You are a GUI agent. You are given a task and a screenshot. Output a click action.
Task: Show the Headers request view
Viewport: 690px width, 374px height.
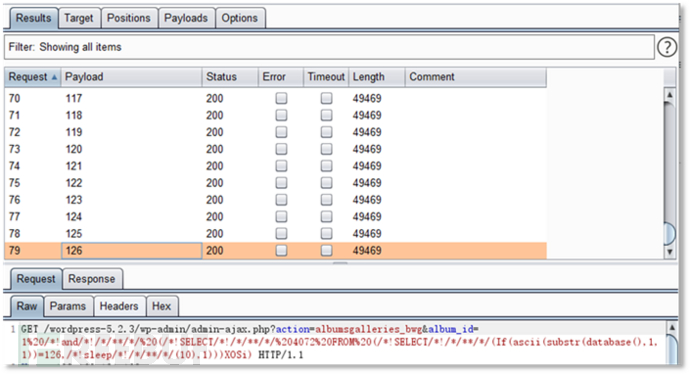click(119, 306)
